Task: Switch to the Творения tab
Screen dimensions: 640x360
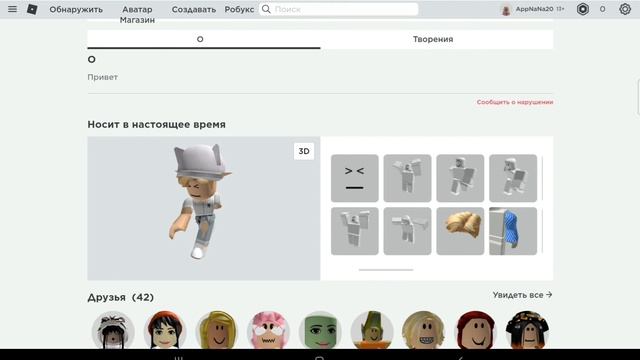Action: click(x=433, y=39)
